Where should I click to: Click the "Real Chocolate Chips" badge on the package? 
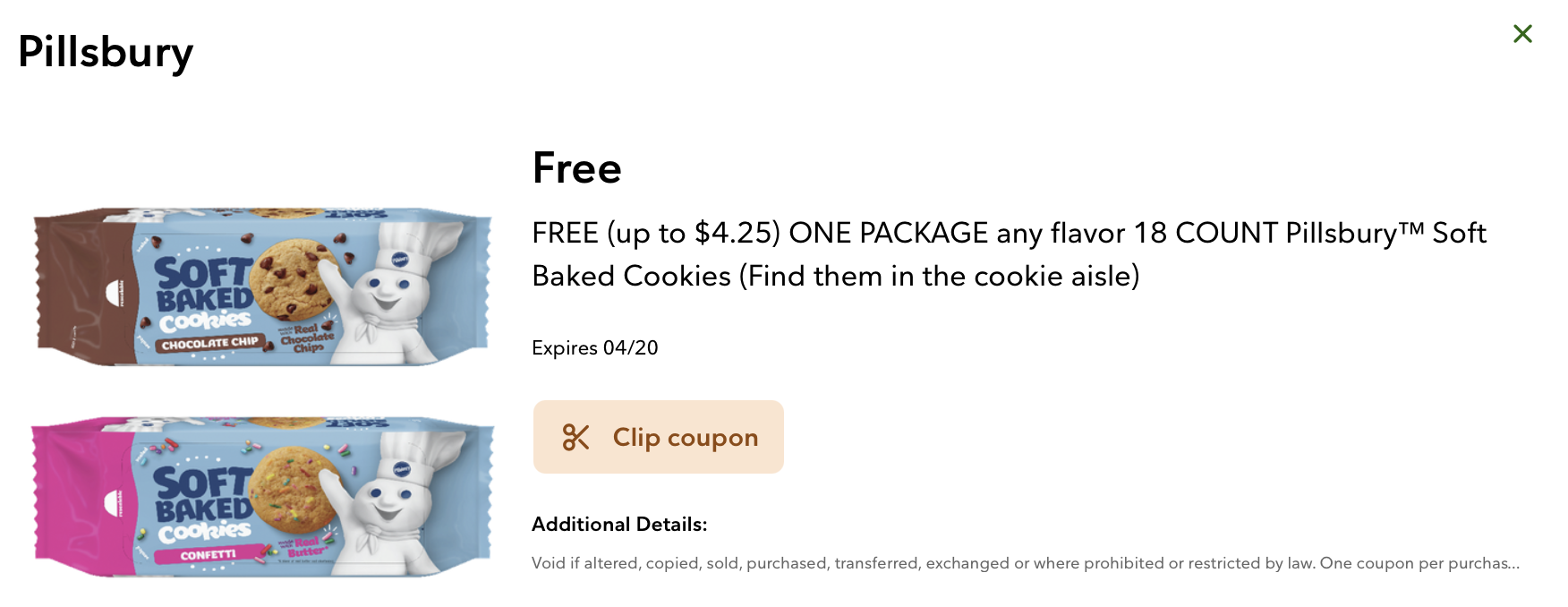tap(306, 338)
